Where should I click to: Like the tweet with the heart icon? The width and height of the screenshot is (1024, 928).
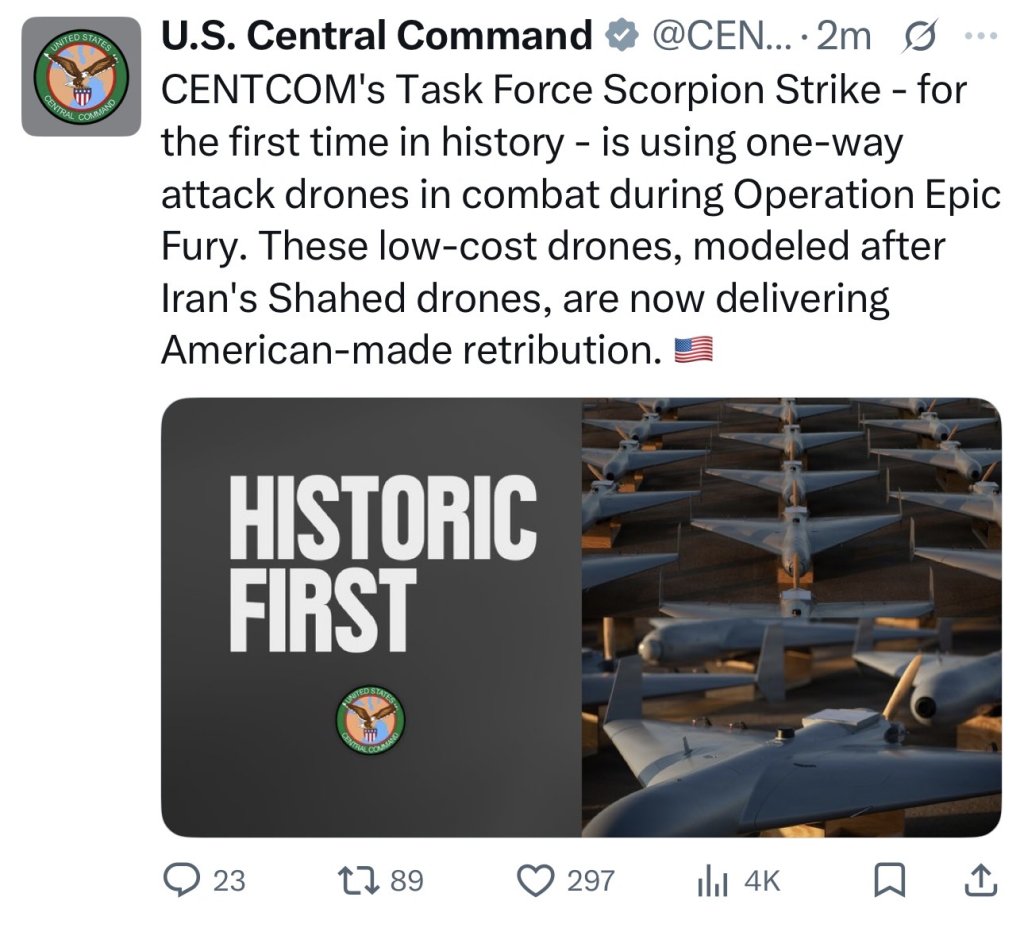536,880
